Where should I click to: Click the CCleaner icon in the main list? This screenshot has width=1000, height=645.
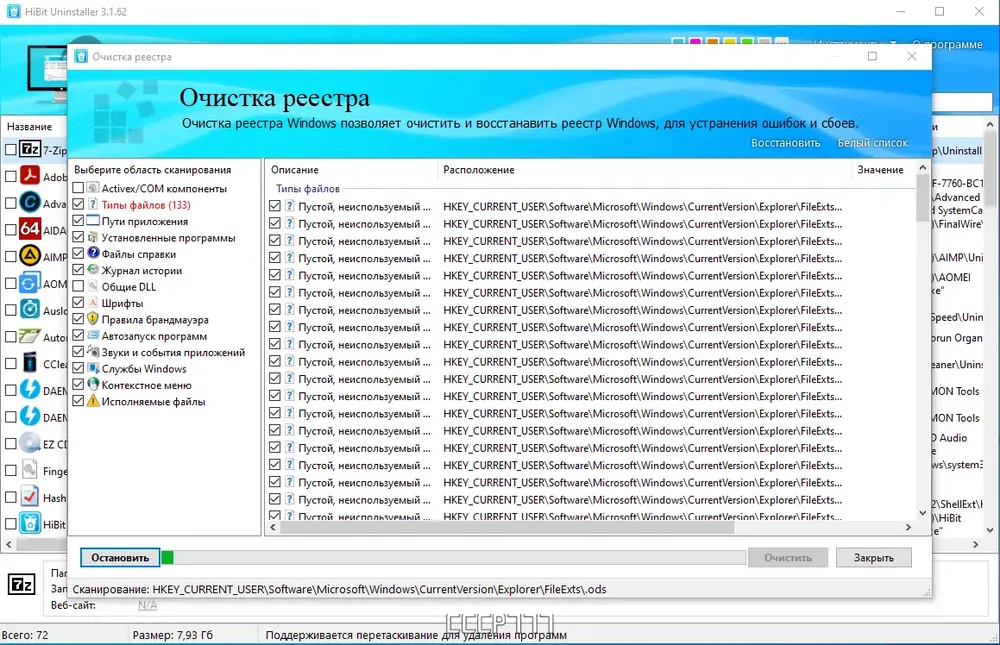[30, 363]
